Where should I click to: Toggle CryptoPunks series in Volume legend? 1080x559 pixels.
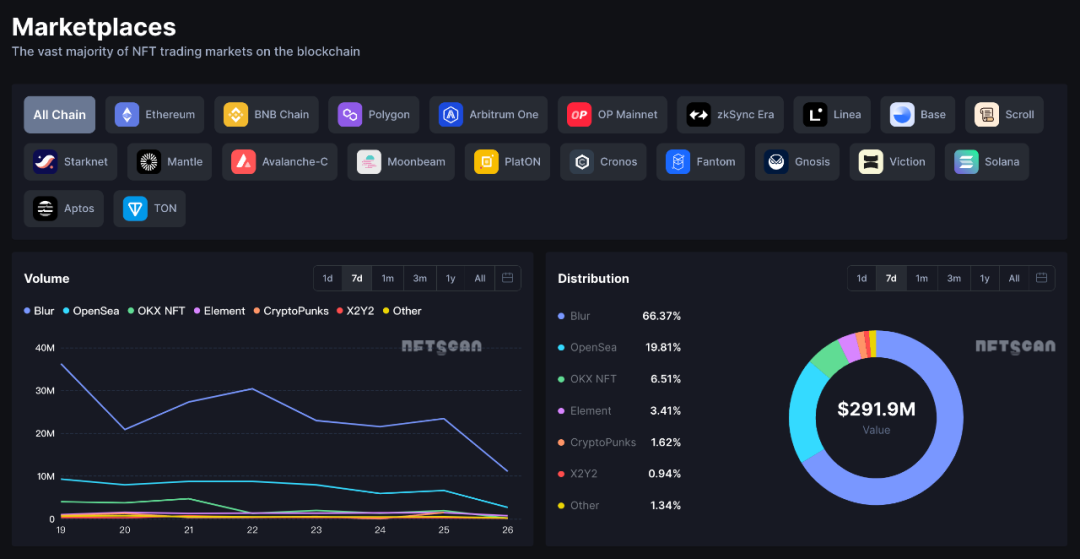[x=291, y=310]
